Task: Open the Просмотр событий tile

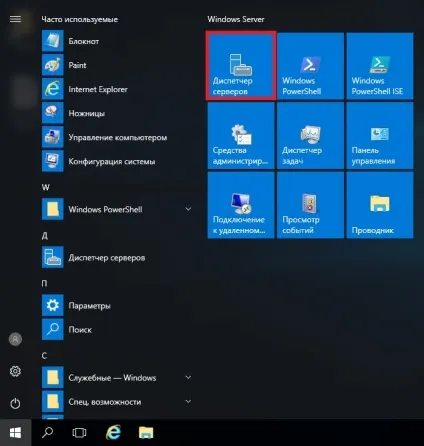Action: coord(310,205)
